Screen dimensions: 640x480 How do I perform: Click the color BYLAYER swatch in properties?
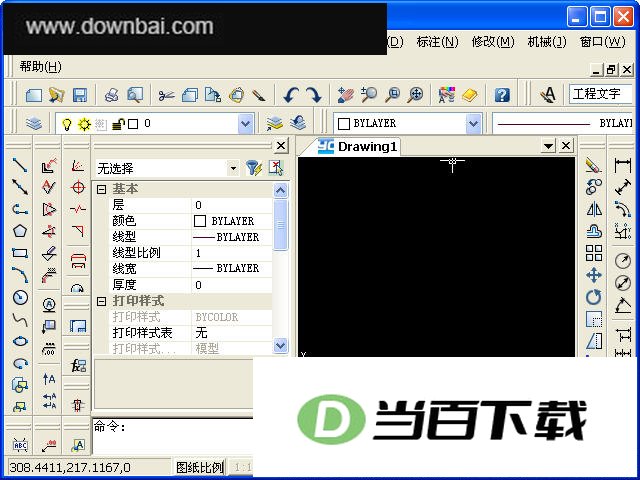pos(200,221)
